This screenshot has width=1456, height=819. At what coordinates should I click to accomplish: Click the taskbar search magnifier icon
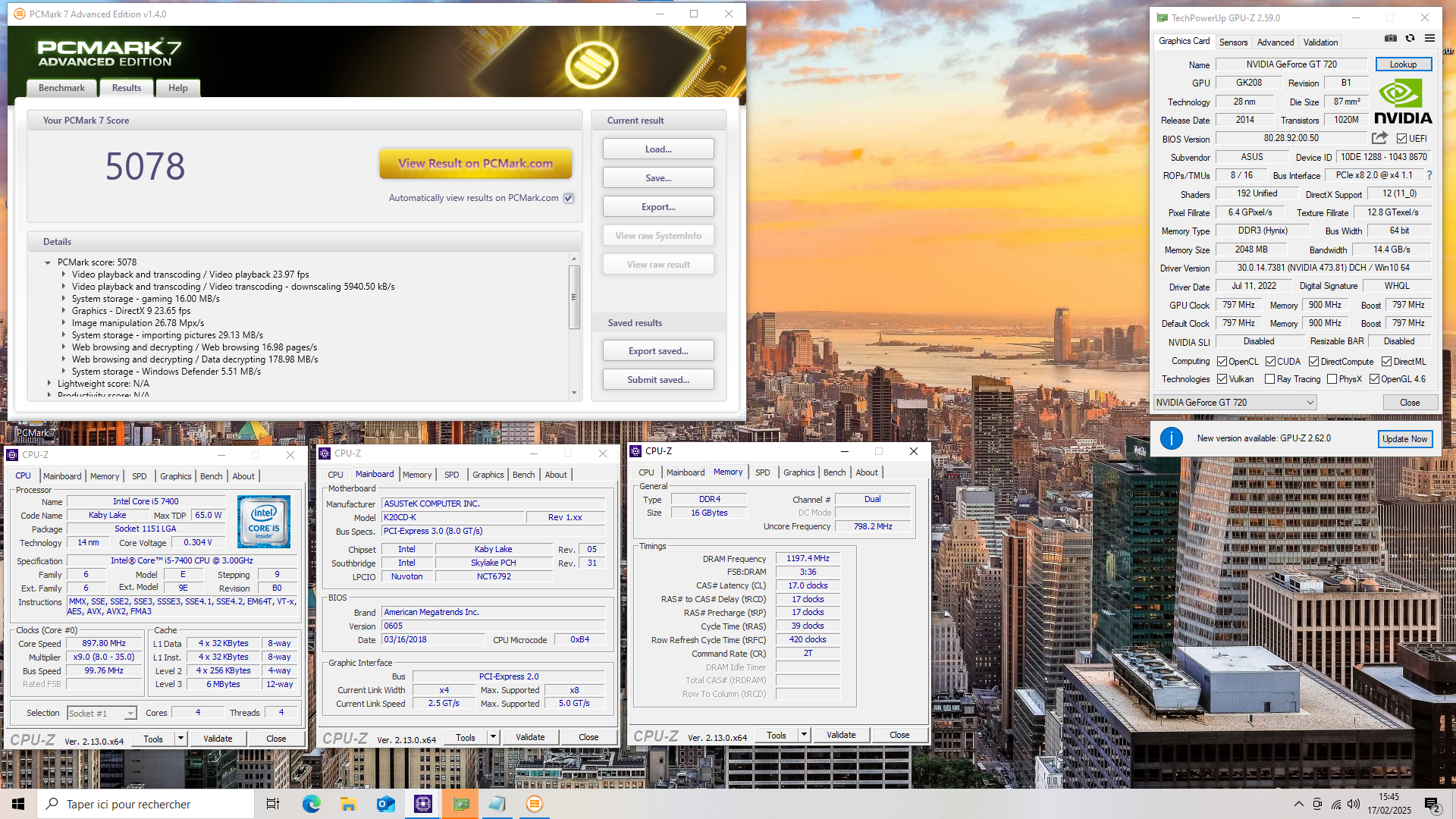click(52, 804)
